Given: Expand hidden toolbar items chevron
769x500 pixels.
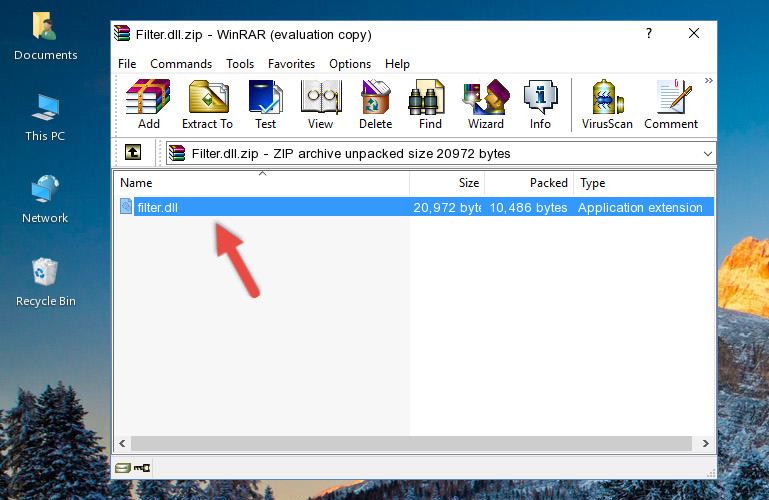Looking at the screenshot, I should (709, 81).
